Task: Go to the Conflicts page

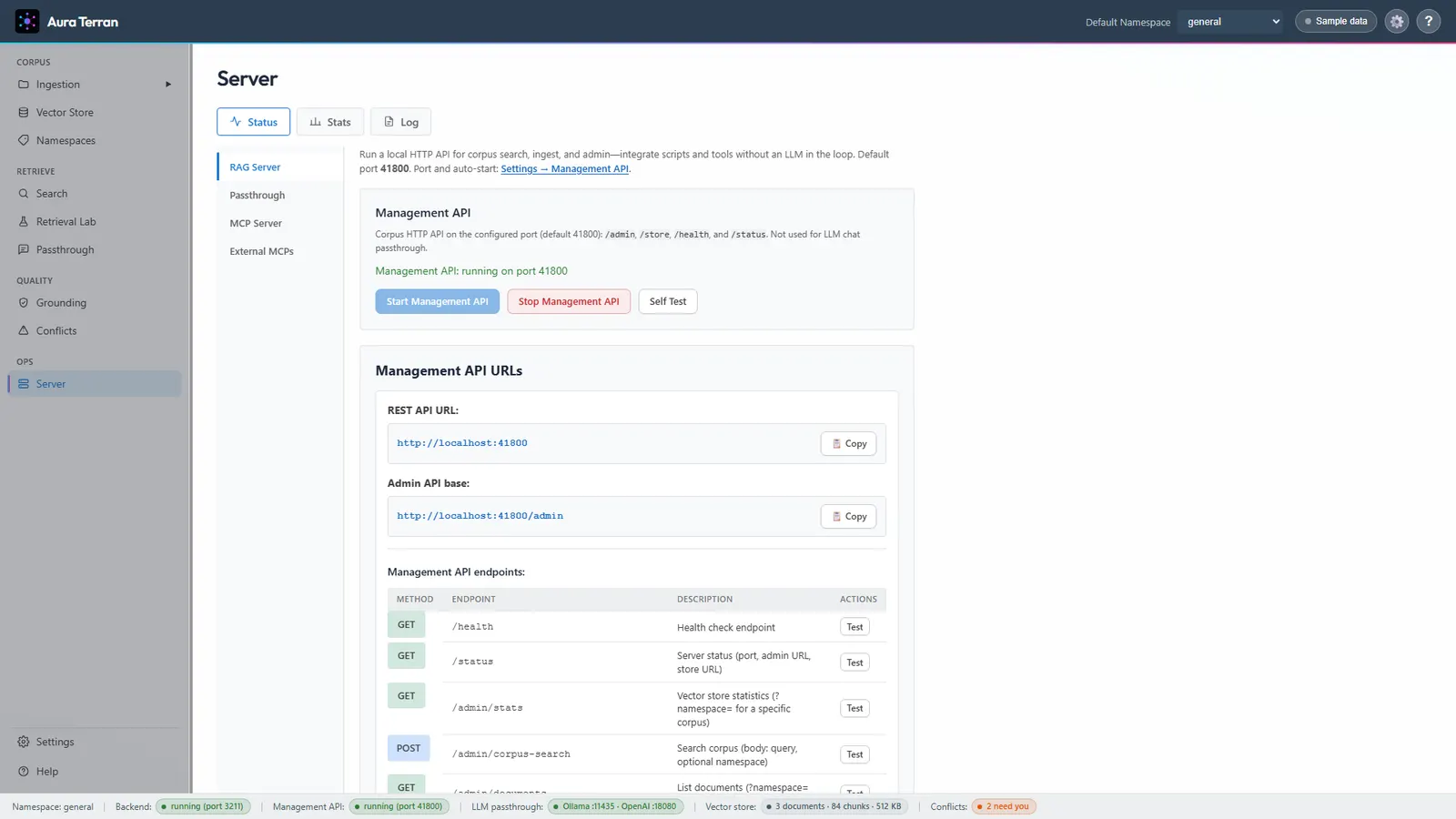Action: [x=95, y=331]
